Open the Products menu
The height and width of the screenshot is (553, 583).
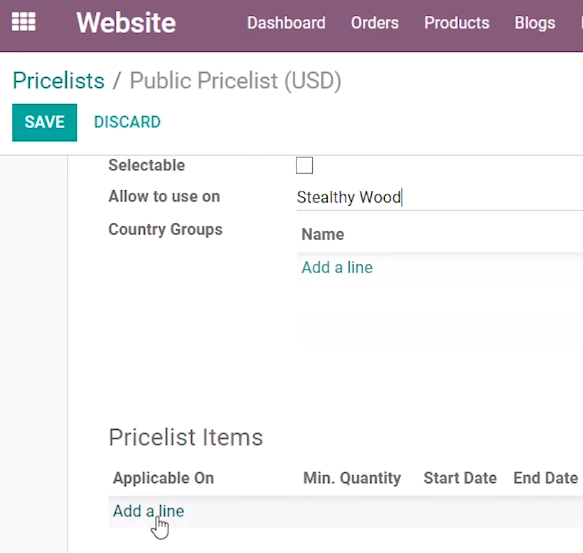coord(457,23)
